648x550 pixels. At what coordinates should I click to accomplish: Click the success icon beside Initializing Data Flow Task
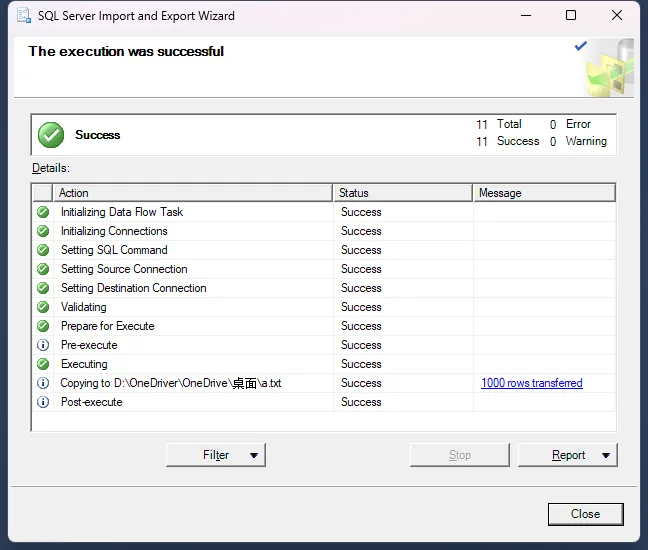point(43,212)
